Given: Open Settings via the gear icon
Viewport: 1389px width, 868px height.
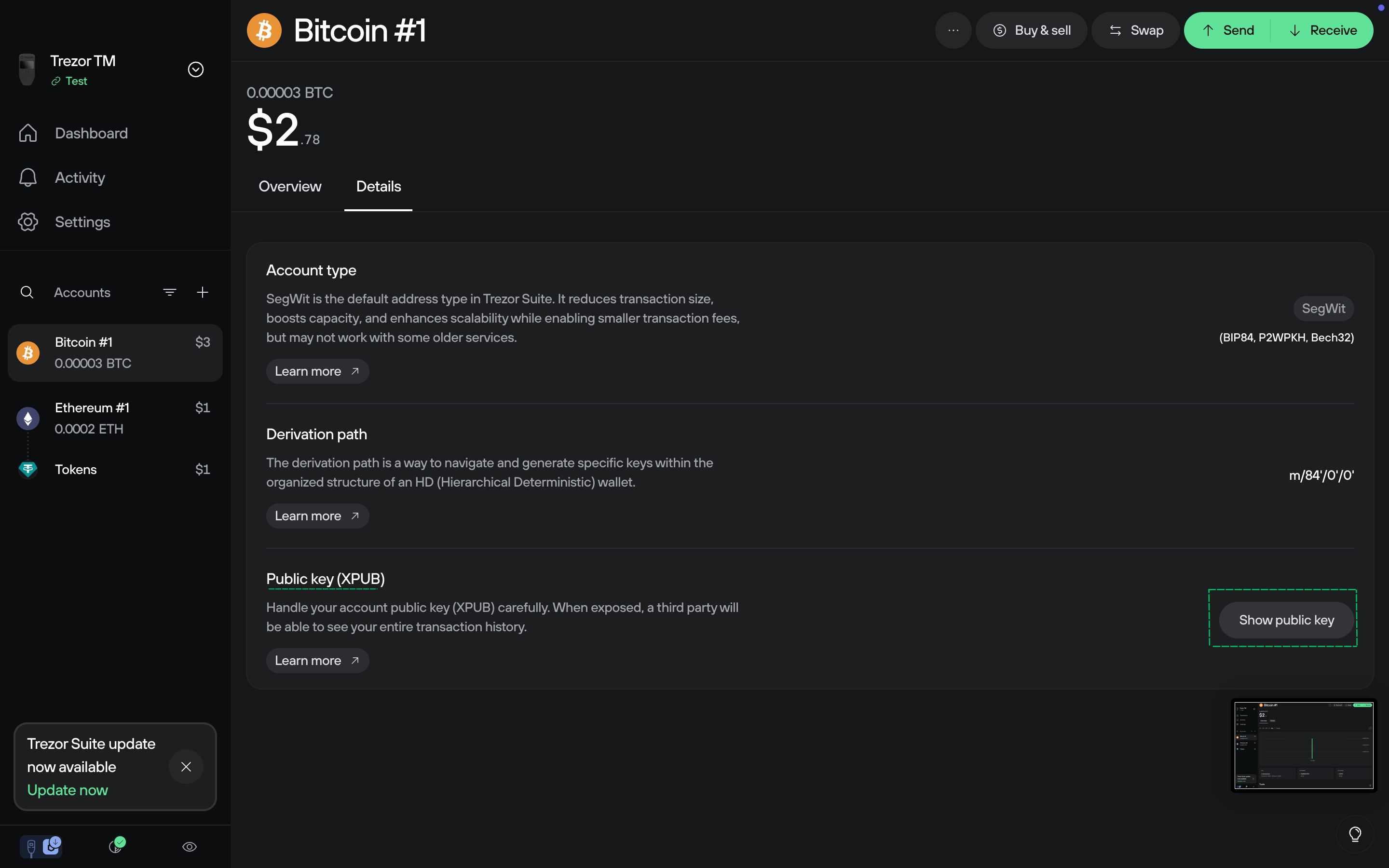Looking at the screenshot, I should (x=27, y=222).
